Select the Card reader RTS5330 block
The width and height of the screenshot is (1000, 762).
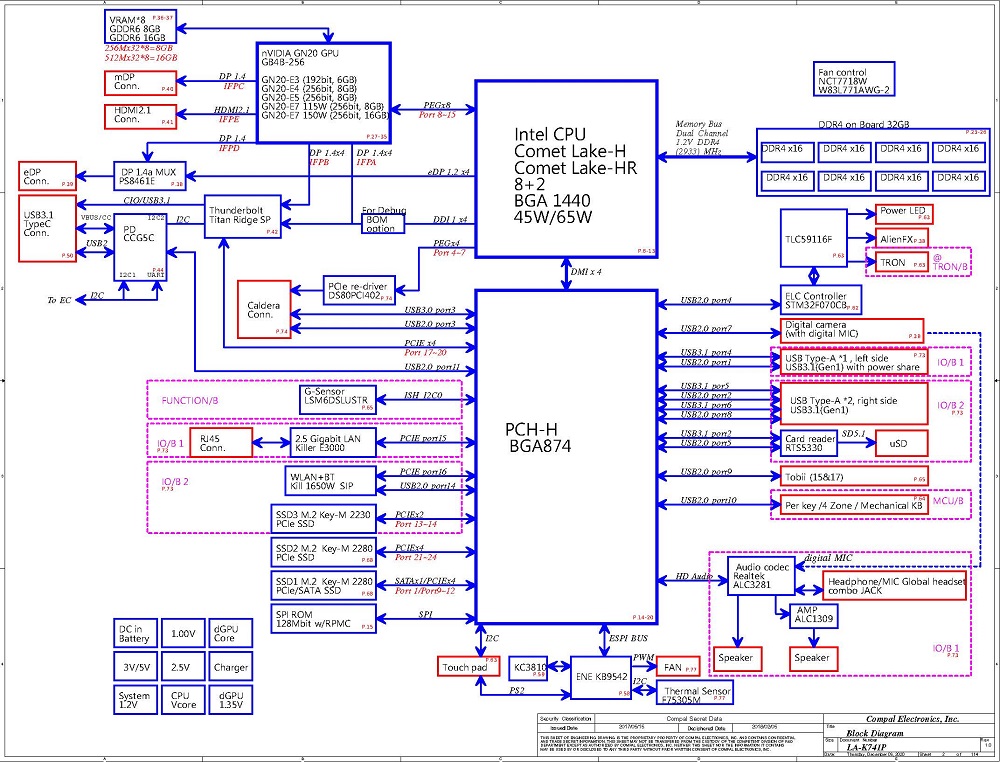(809, 443)
